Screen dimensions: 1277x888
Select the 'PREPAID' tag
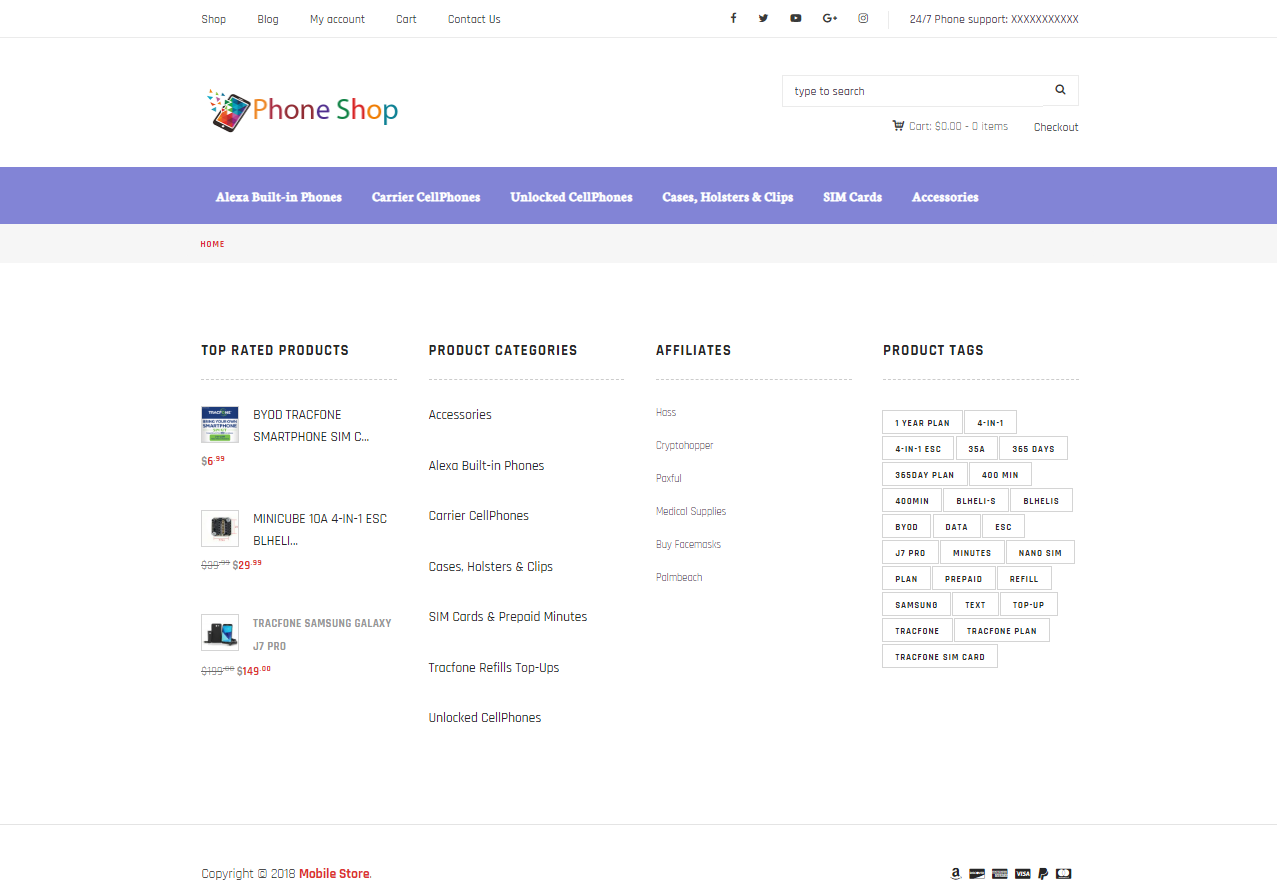(964, 578)
